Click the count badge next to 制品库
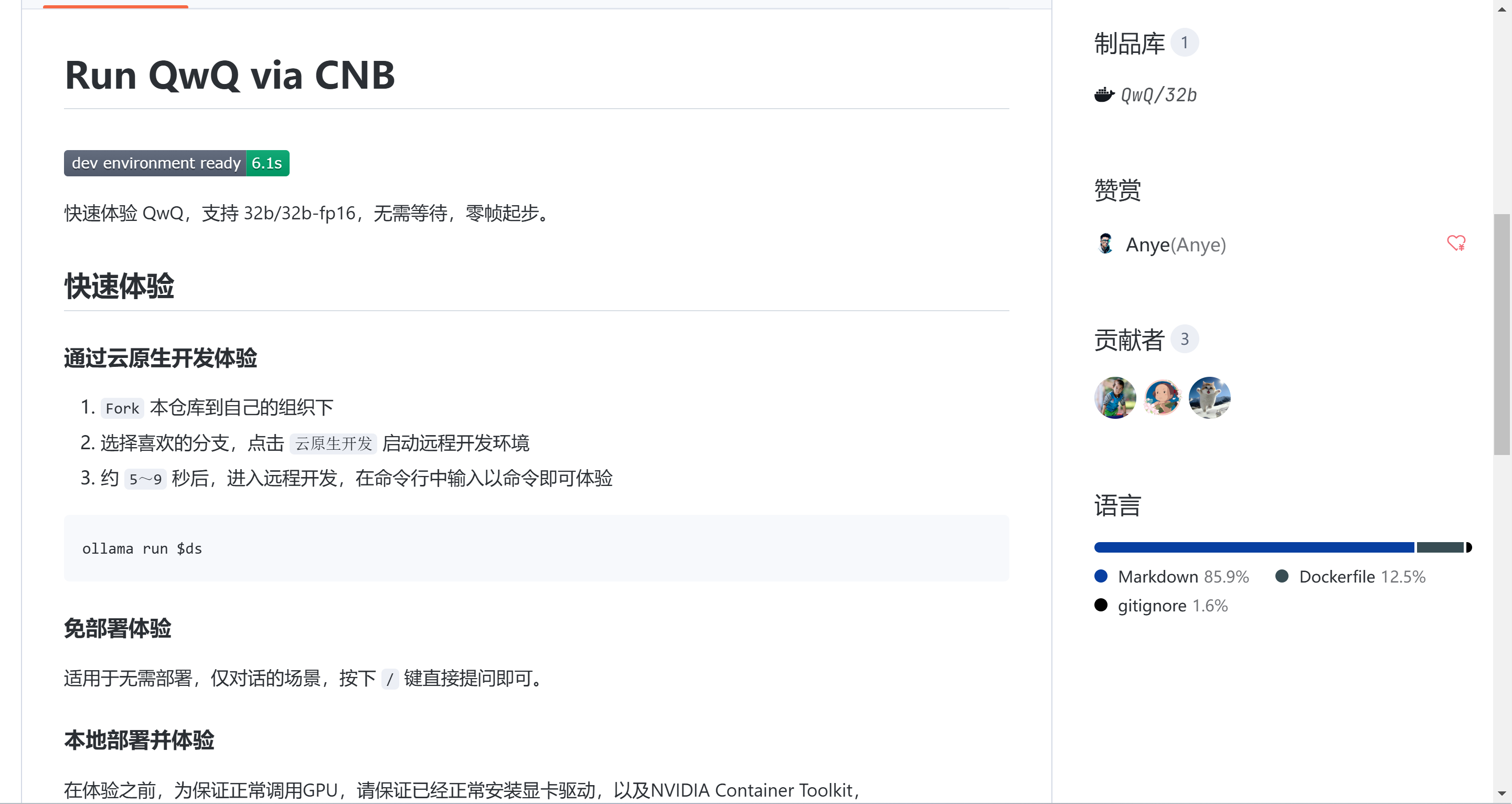Viewport: 1512px width, 804px height. pyautogui.click(x=1186, y=41)
